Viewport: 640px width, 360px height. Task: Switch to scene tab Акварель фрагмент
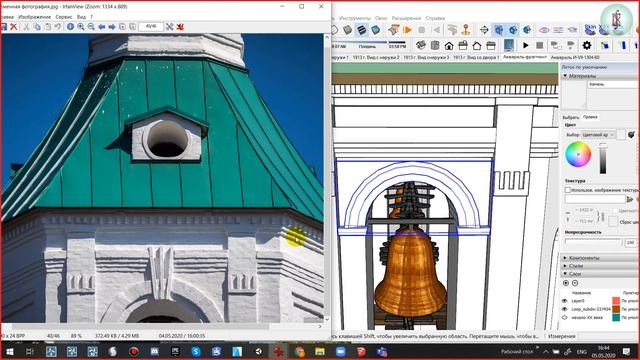click(524, 58)
